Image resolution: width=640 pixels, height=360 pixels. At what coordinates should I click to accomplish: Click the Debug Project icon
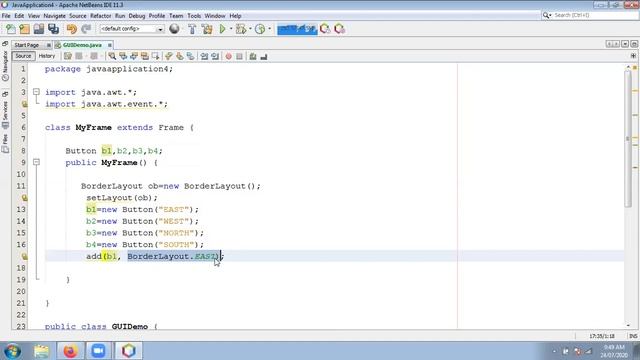(x=241, y=29)
